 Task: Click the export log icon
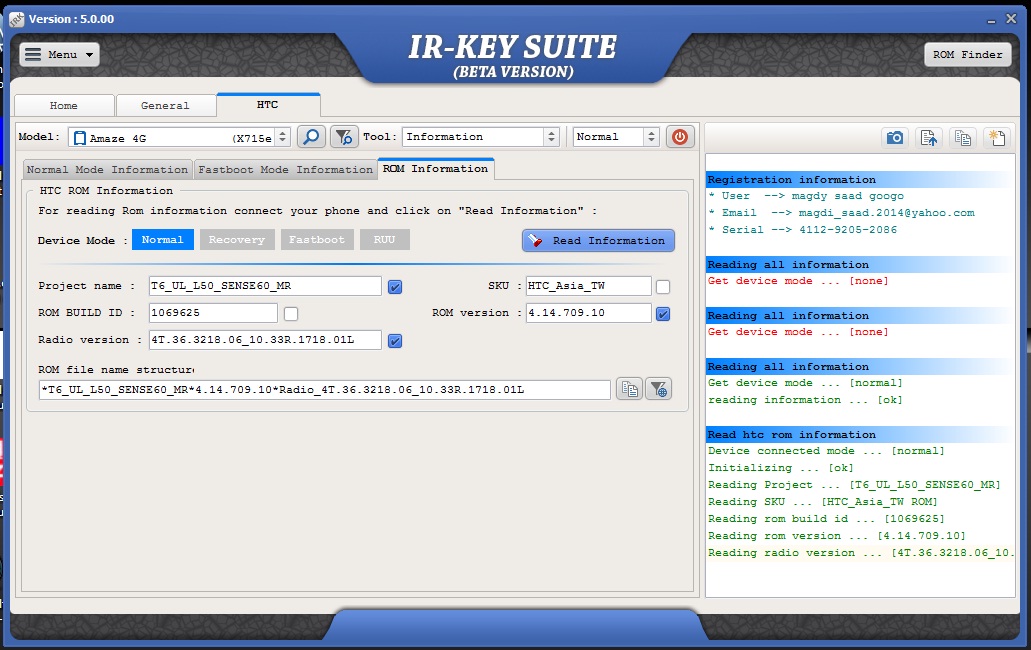point(928,137)
